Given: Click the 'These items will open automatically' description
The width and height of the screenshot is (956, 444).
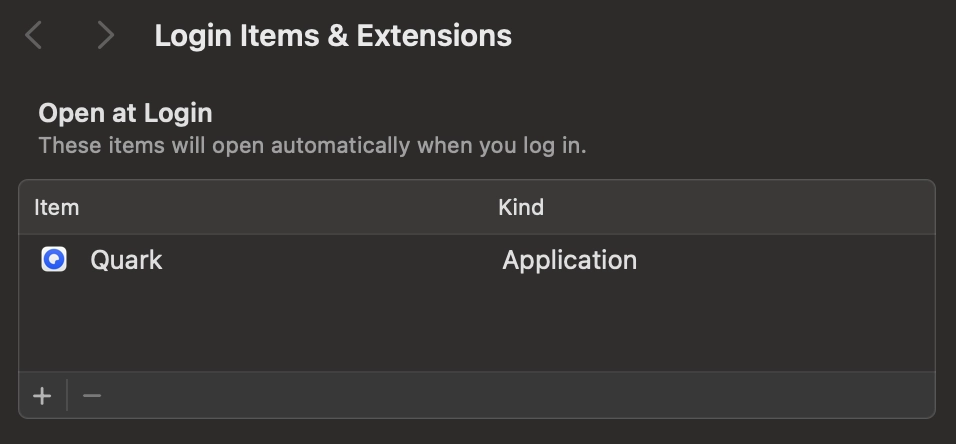Looking at the screenshot, I should (312, 146).
